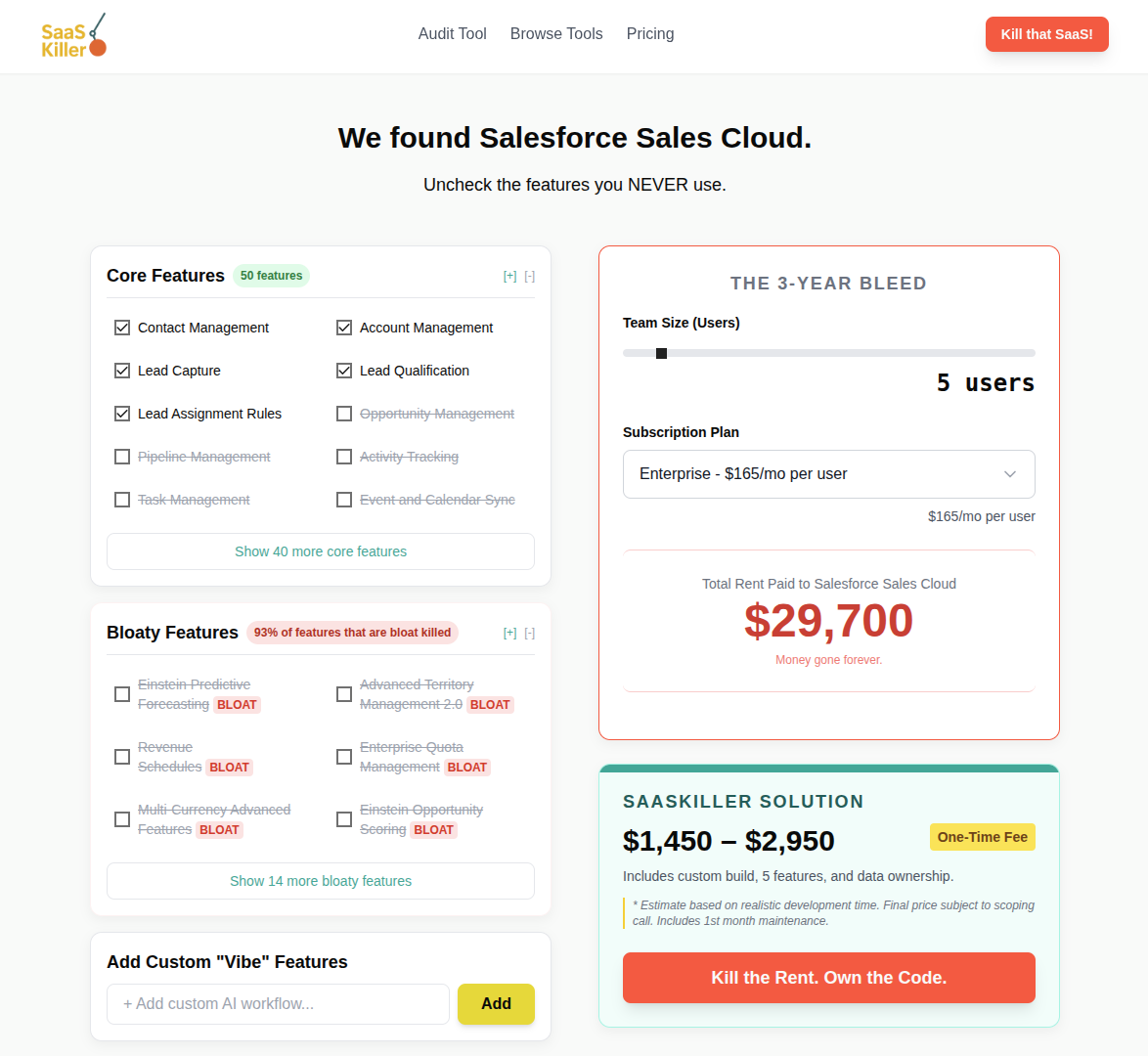Show 40 more core features
Viewport: 1148px width, 1056px height.
tap(321, 551)
